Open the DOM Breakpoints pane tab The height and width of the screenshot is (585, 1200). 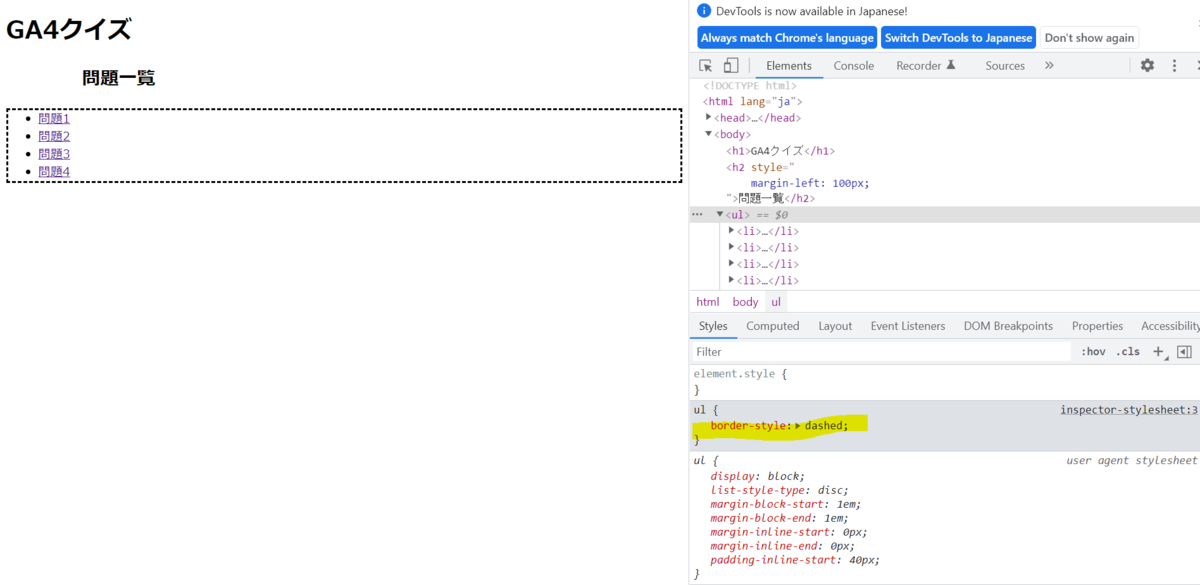click(x=1008, y=326)
